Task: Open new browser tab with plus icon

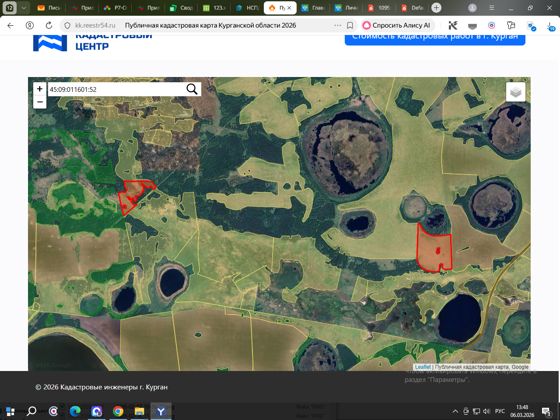Action: click(436, 8)
